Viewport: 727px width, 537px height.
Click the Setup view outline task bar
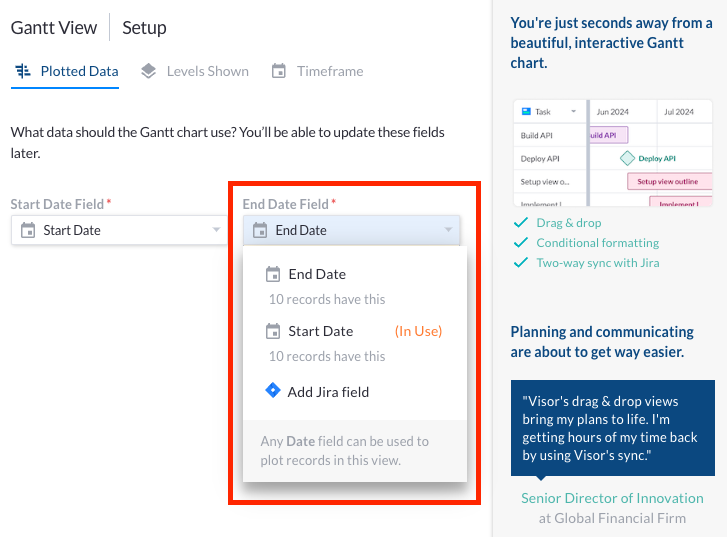(669, 181)
